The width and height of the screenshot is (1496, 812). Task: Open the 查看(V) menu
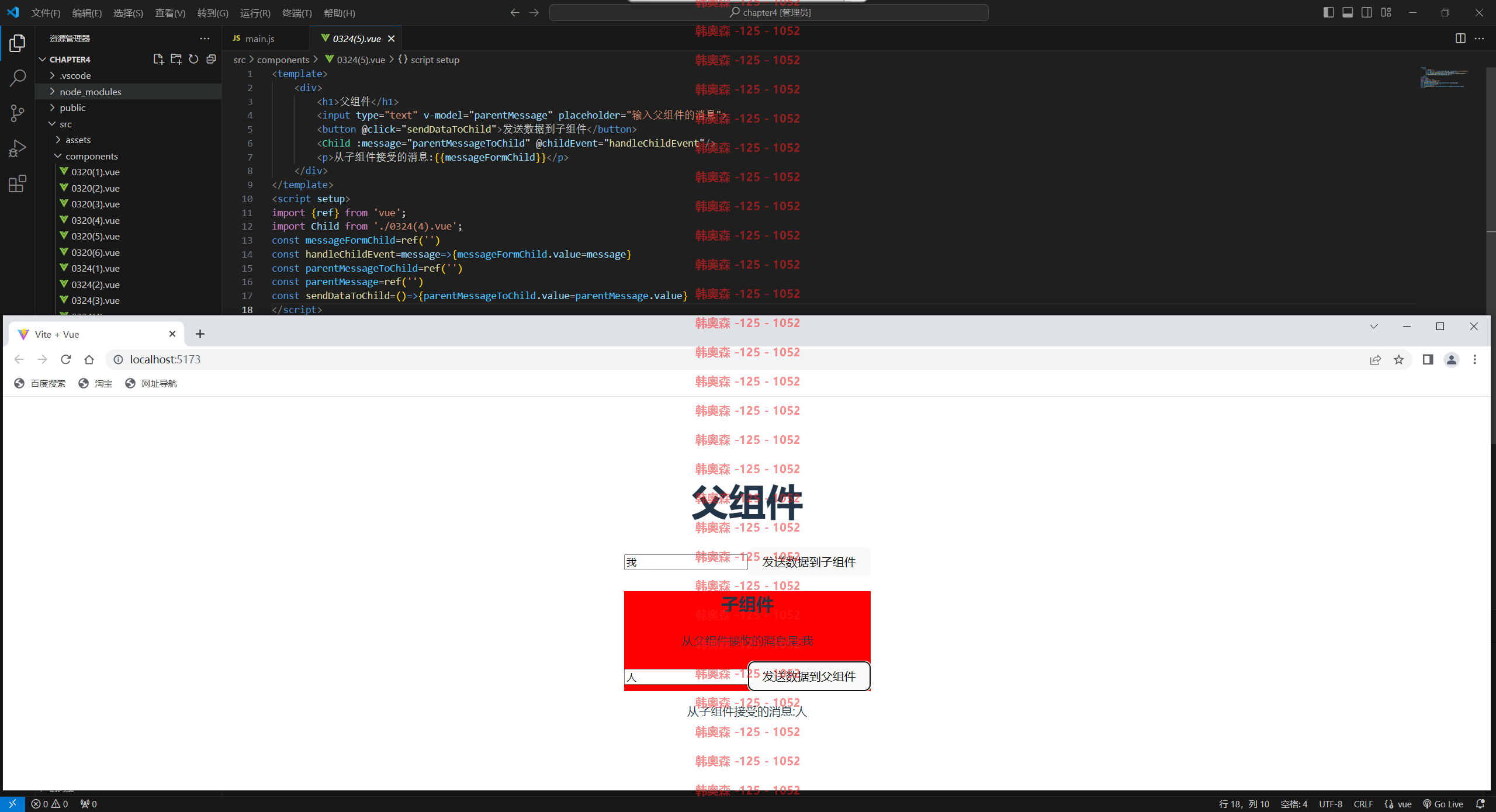170,13
